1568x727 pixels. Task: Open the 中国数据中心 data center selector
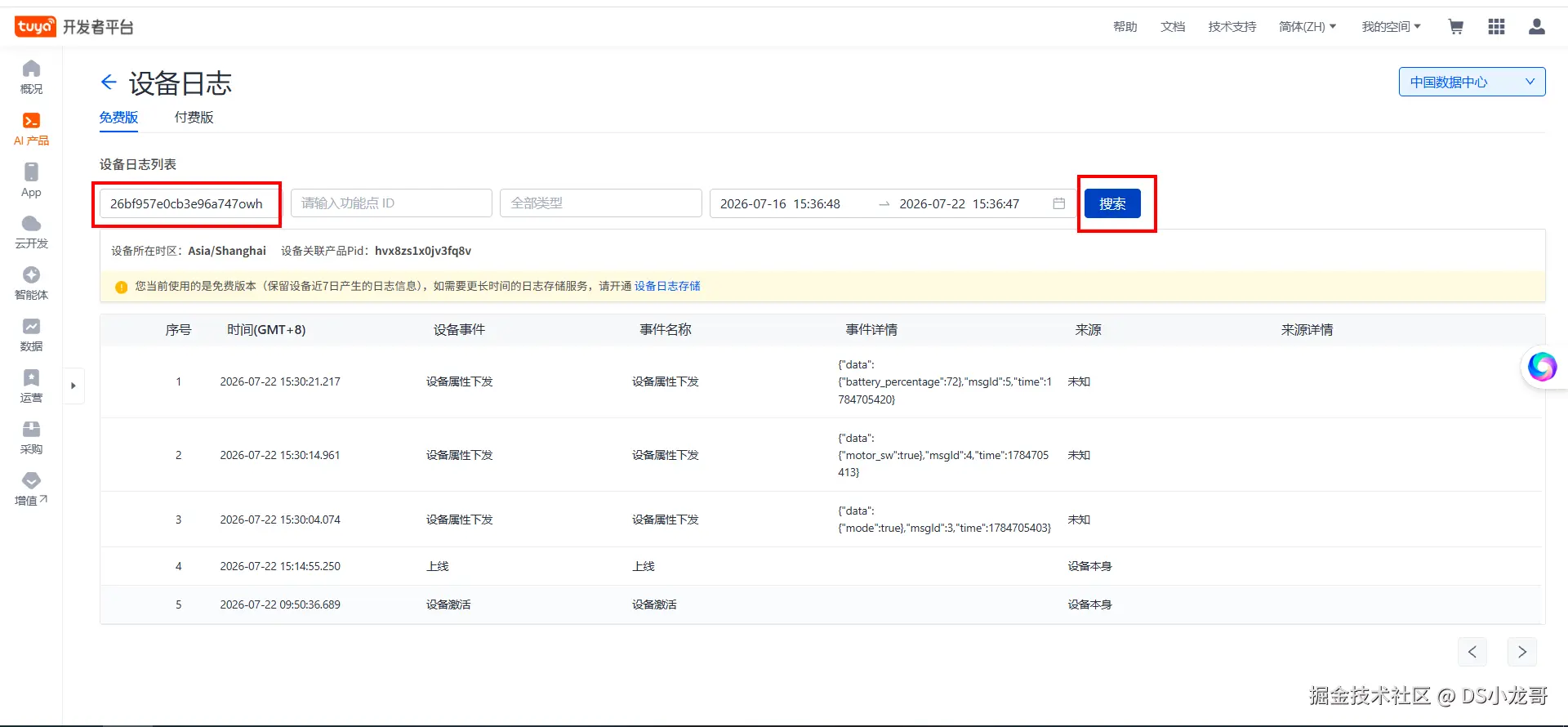1472,82
